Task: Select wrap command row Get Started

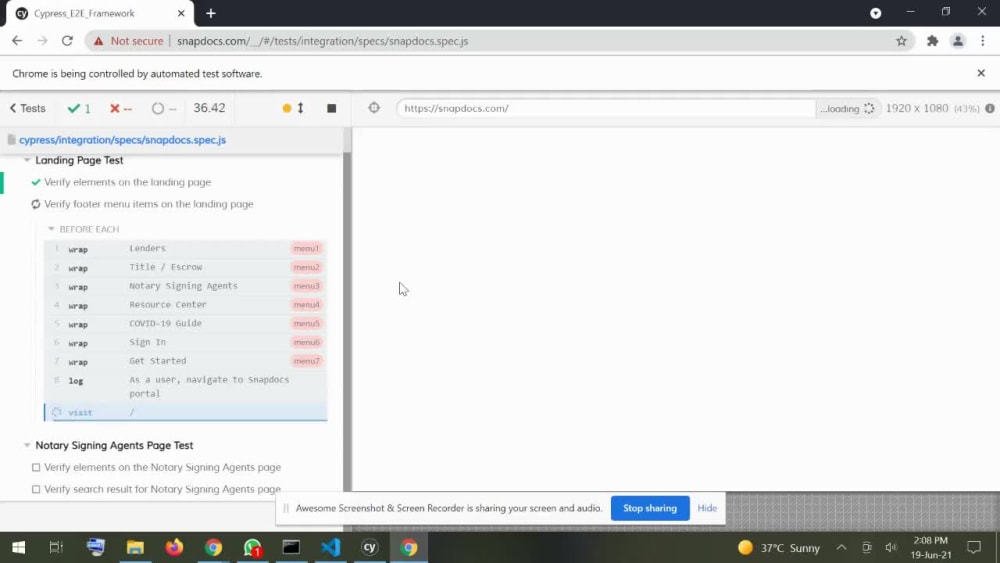Action: tap(186, 361)
